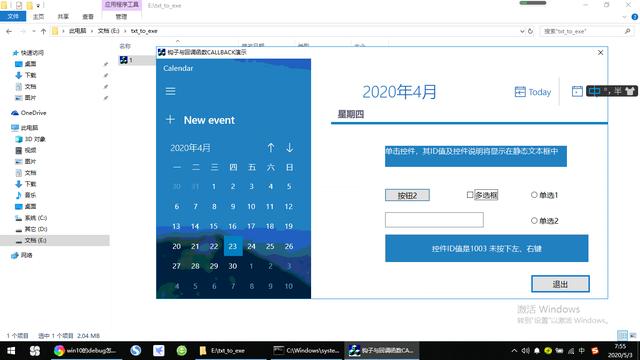Click the plus icon beside New event
Screen dimensions: 640x360
170,120
